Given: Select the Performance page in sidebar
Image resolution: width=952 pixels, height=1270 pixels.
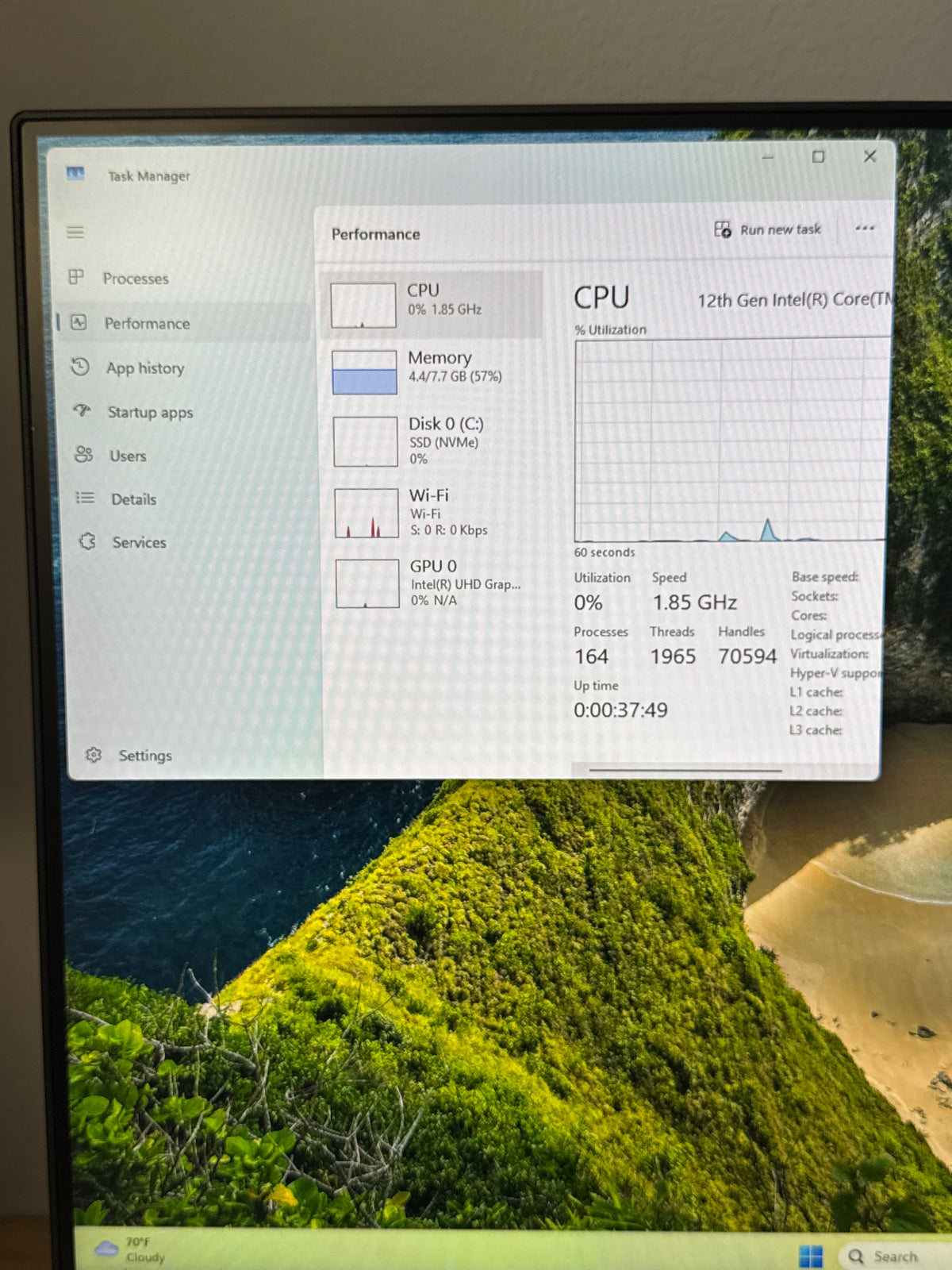Looking at the screenshot, I should click(x=184, y=322).
